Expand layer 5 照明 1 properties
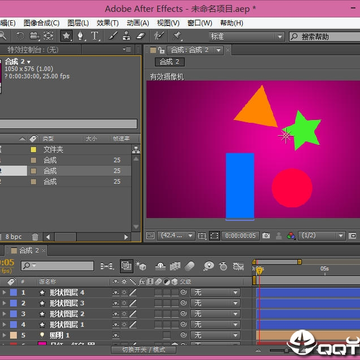 (4, 335)
